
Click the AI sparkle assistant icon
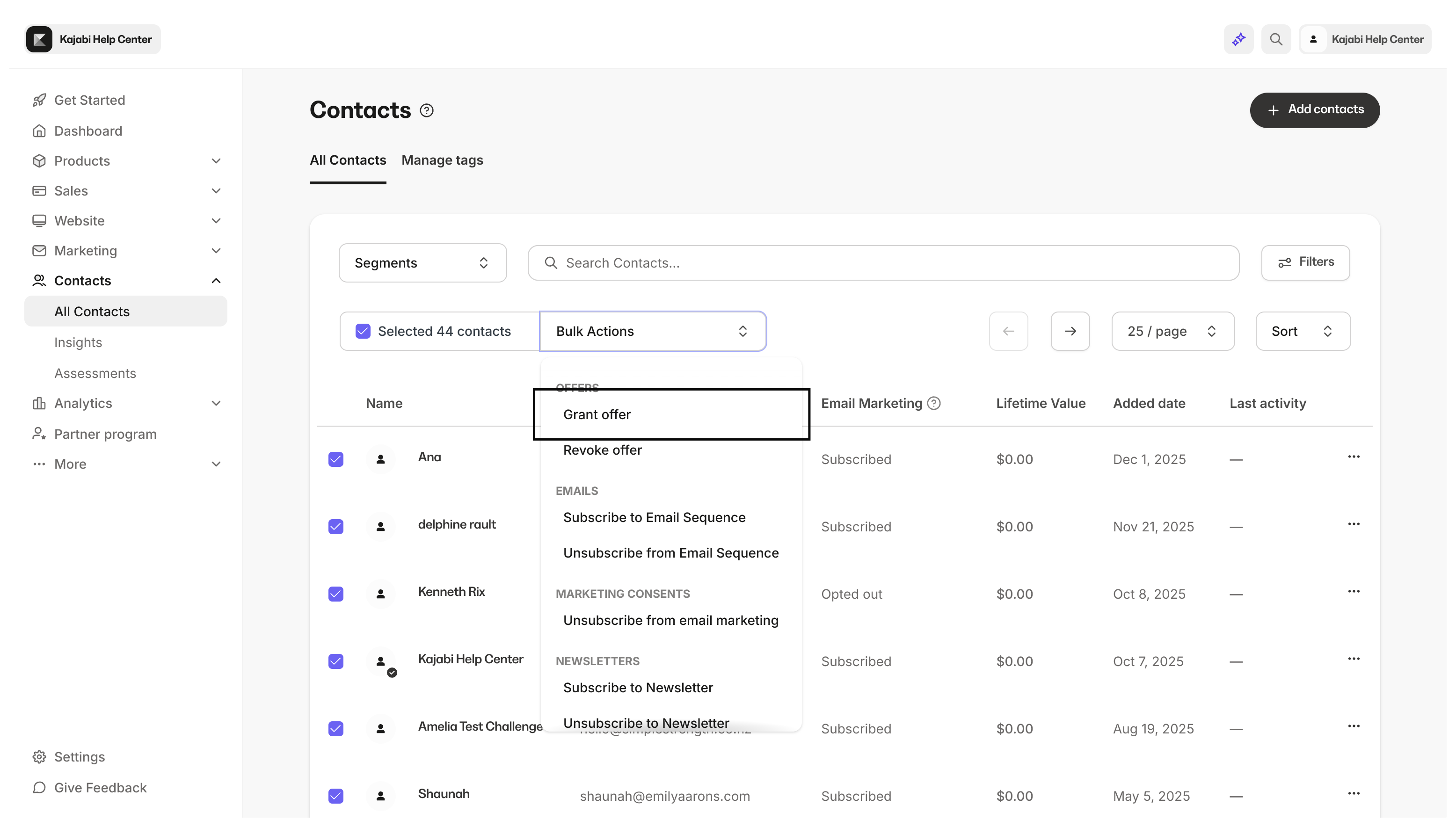pyautogui.click(x=1238, y=39)
